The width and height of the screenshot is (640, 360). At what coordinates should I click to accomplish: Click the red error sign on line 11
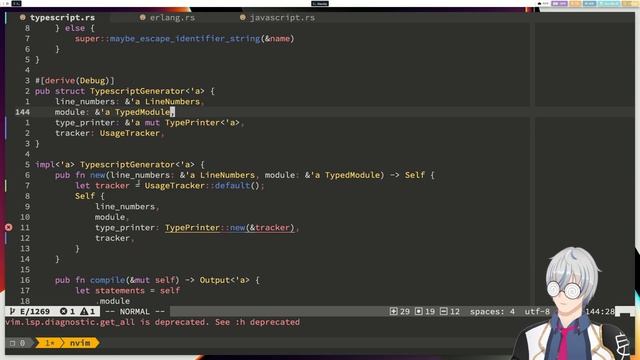(9, 227)
